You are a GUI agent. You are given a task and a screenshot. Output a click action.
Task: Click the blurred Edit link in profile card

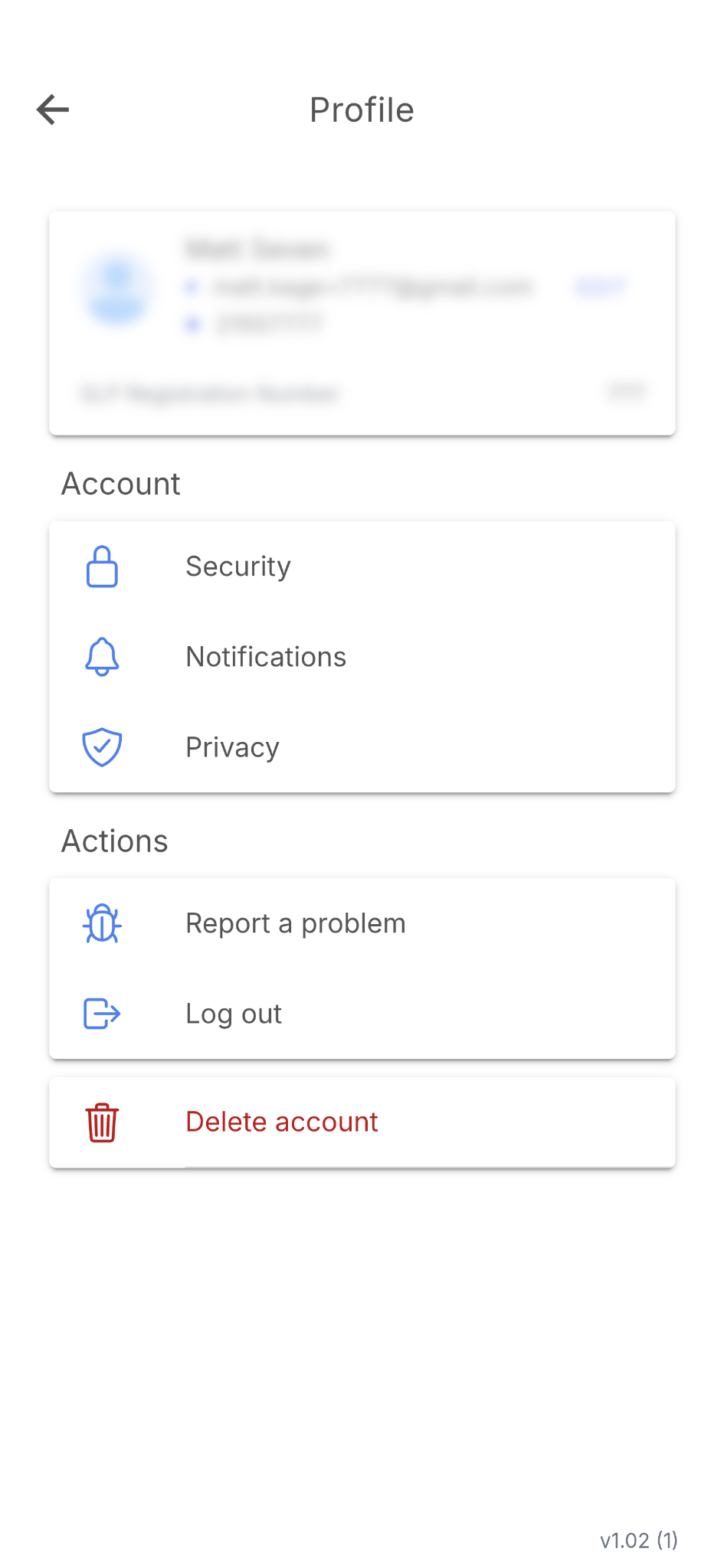pyautogui.click(x=600, y=286)
